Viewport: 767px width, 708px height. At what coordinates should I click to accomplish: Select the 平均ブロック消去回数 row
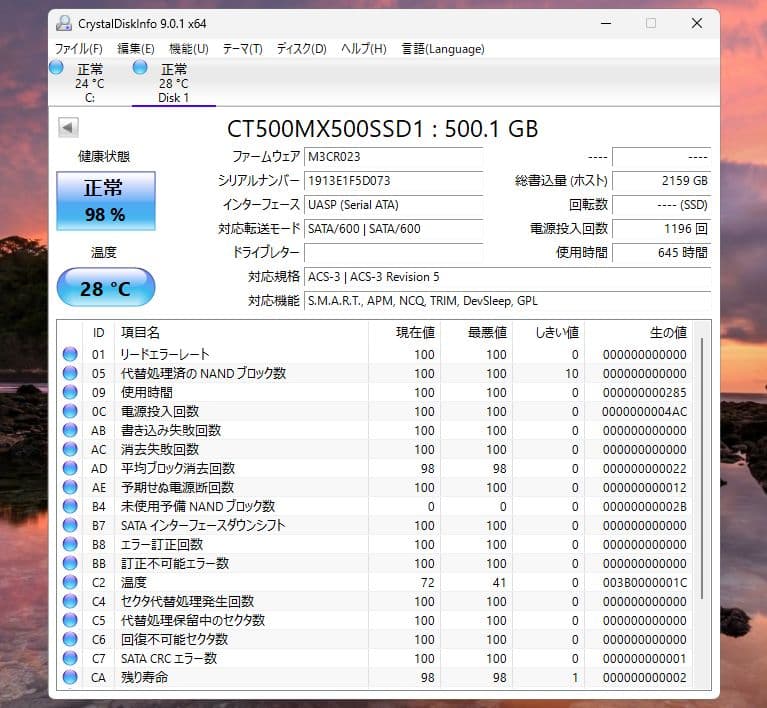coord(375,468)
